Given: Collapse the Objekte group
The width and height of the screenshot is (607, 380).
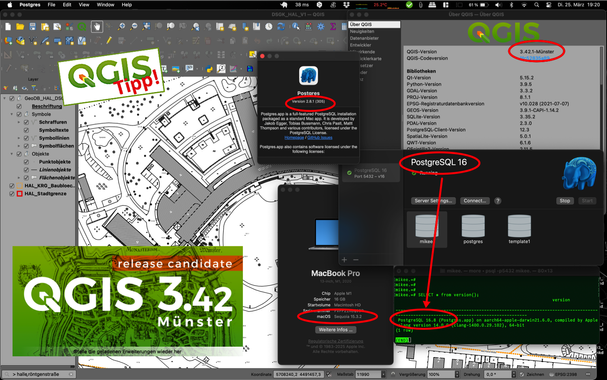Looking at the screenshot, I should tap(12, 154).
